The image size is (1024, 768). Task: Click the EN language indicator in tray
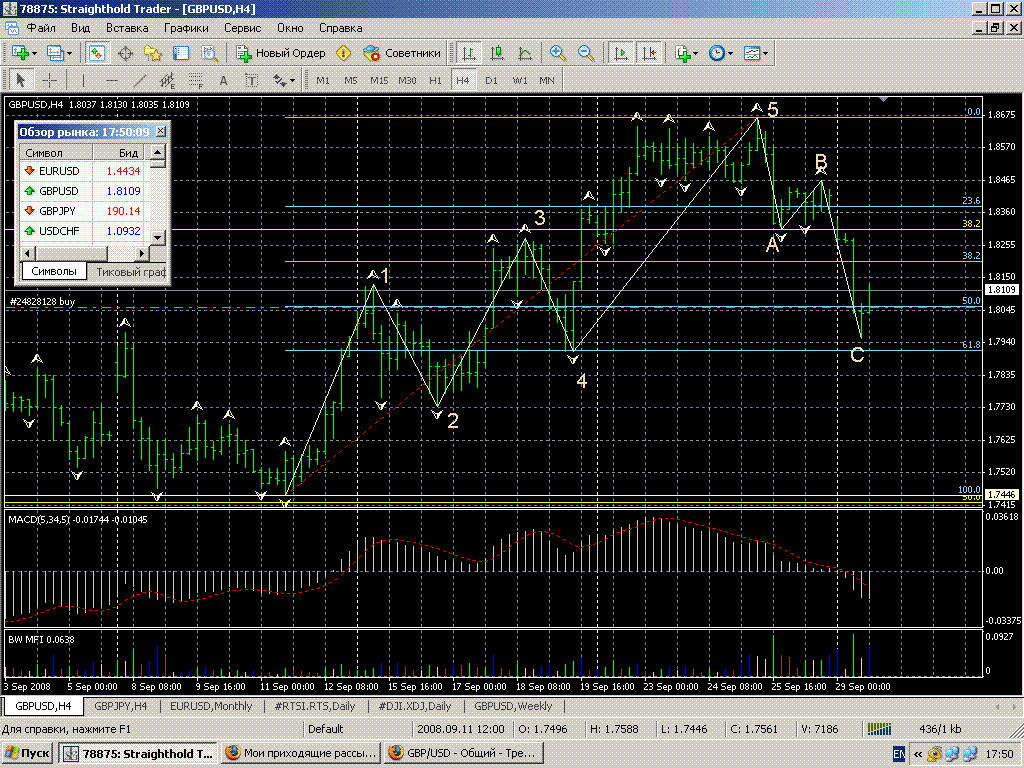click(899, 754)
